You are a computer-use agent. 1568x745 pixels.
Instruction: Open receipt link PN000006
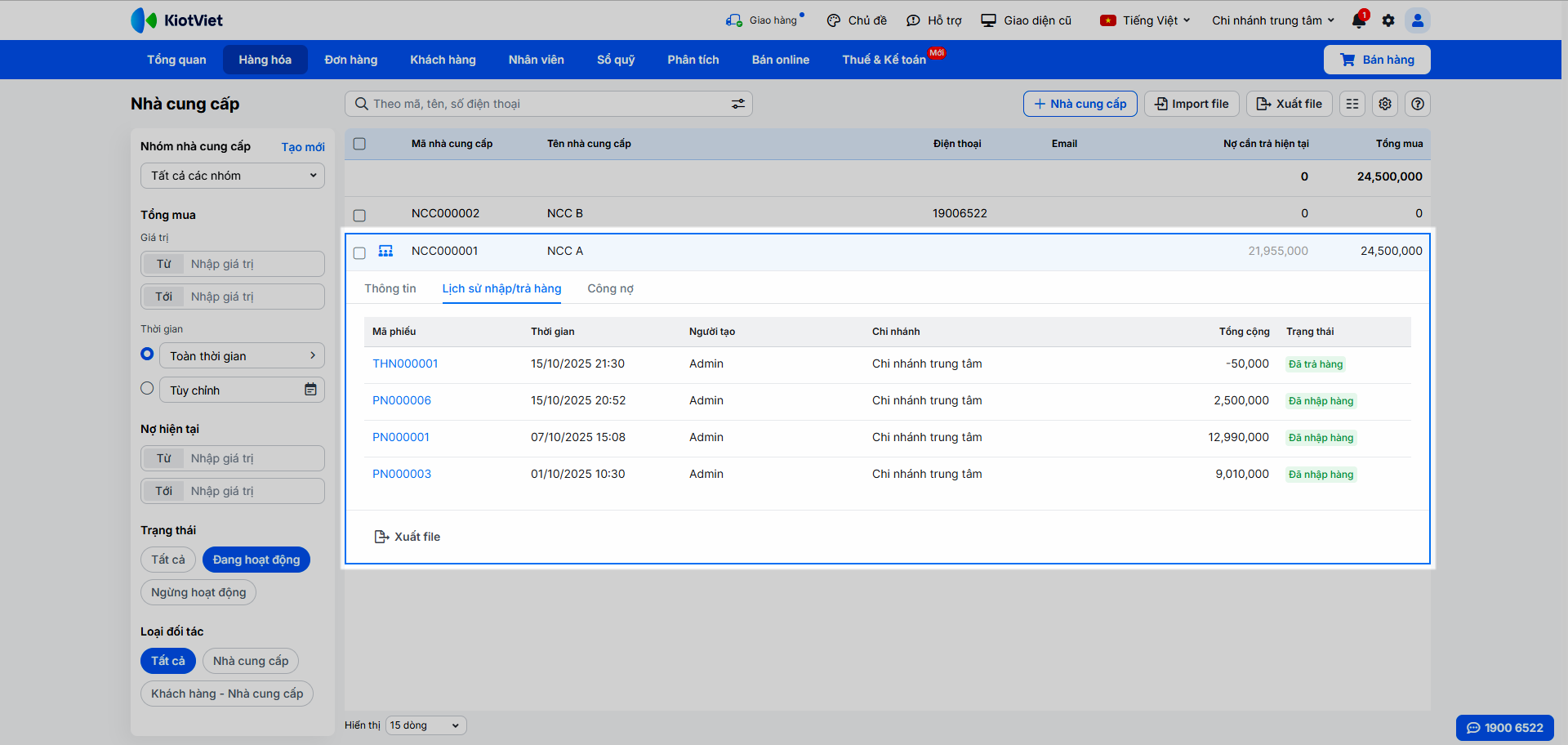[x=402, y=400]
